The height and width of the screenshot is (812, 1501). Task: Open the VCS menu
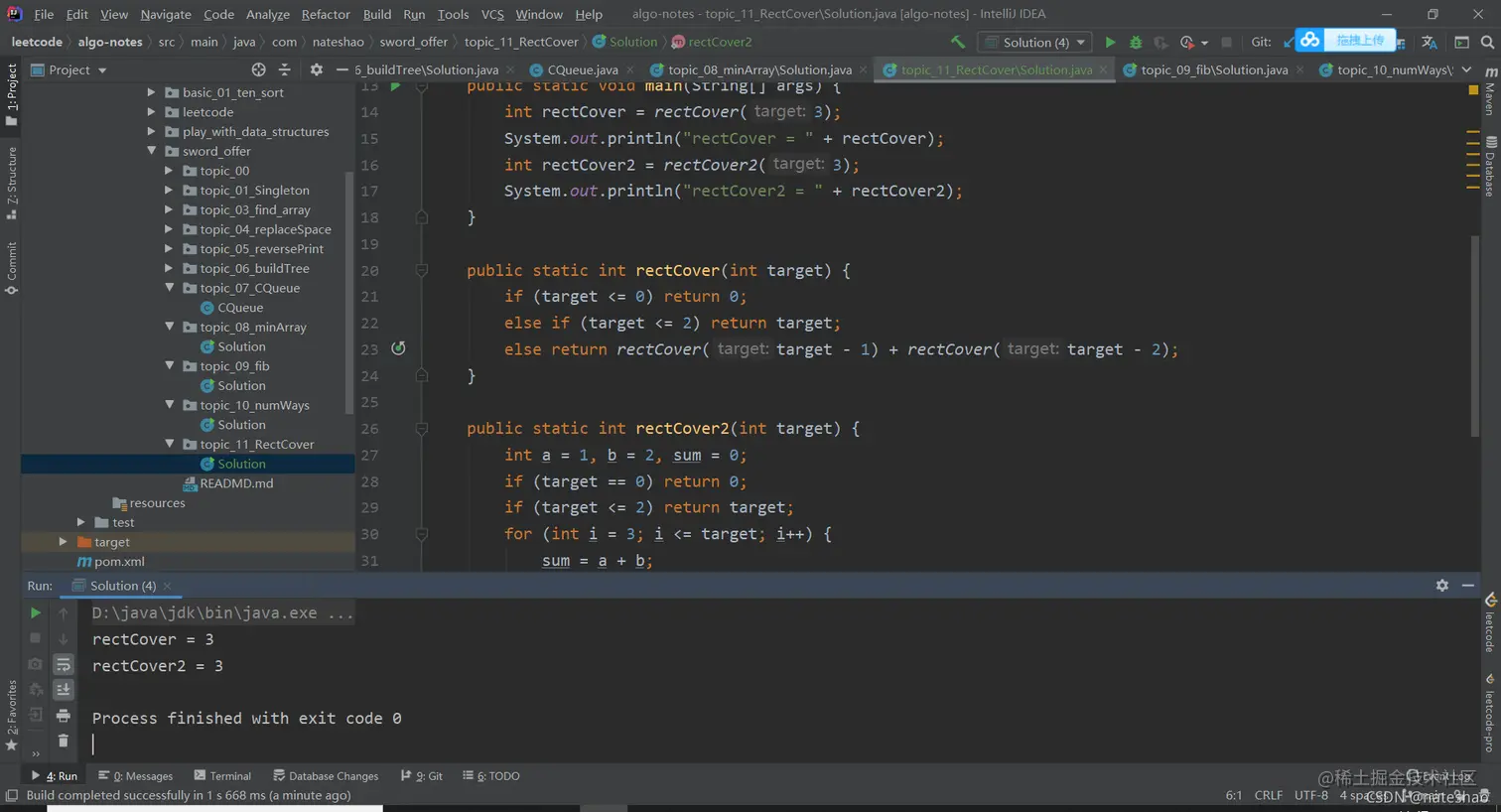point(492,14)
